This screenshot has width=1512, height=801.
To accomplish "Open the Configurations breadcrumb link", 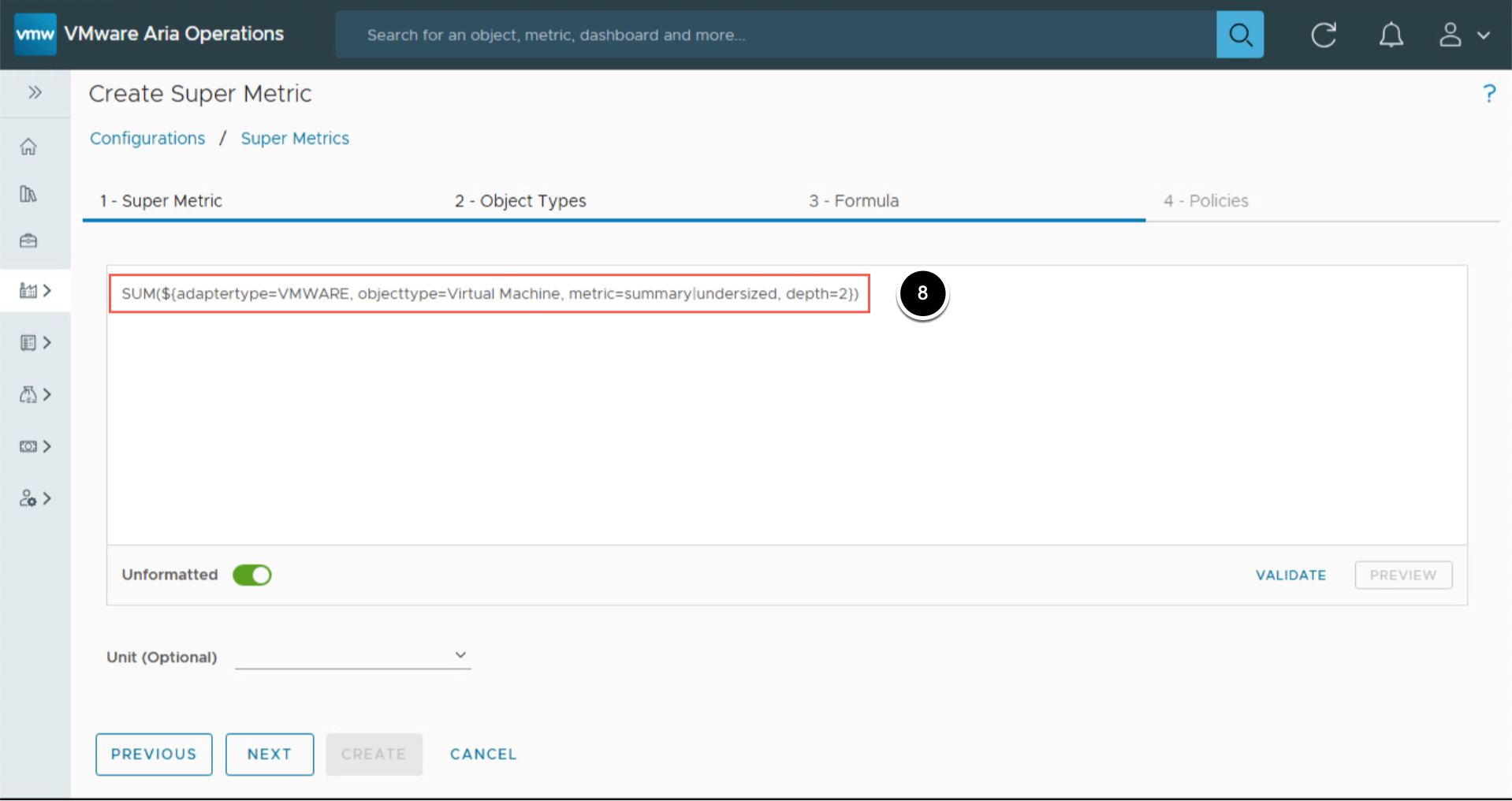I will (147, 139).
